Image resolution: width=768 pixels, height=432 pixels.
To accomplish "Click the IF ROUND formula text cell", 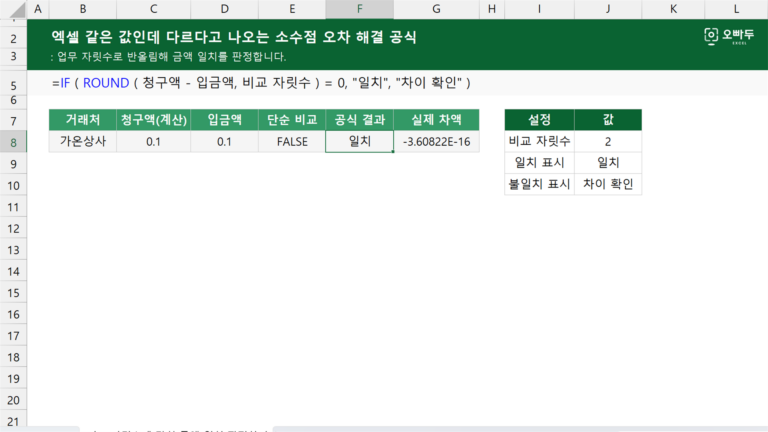I will (x=261, y=83).
